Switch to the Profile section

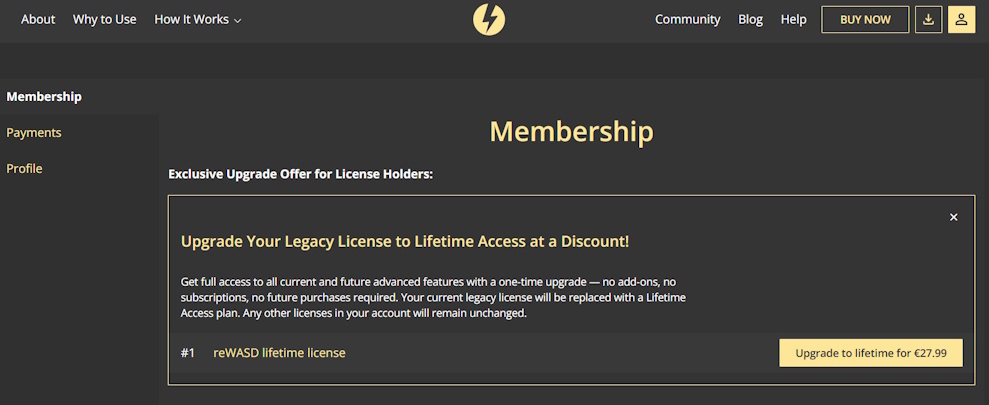[25, 169]
